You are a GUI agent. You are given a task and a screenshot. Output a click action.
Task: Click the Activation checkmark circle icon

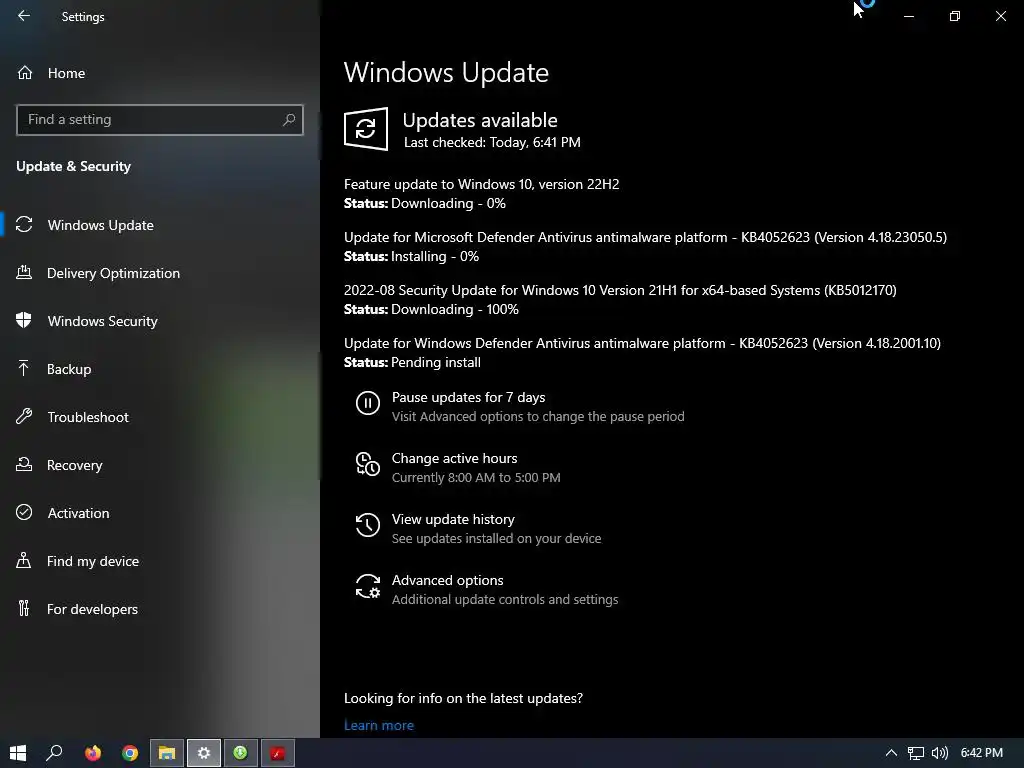[x=24, y=512]
